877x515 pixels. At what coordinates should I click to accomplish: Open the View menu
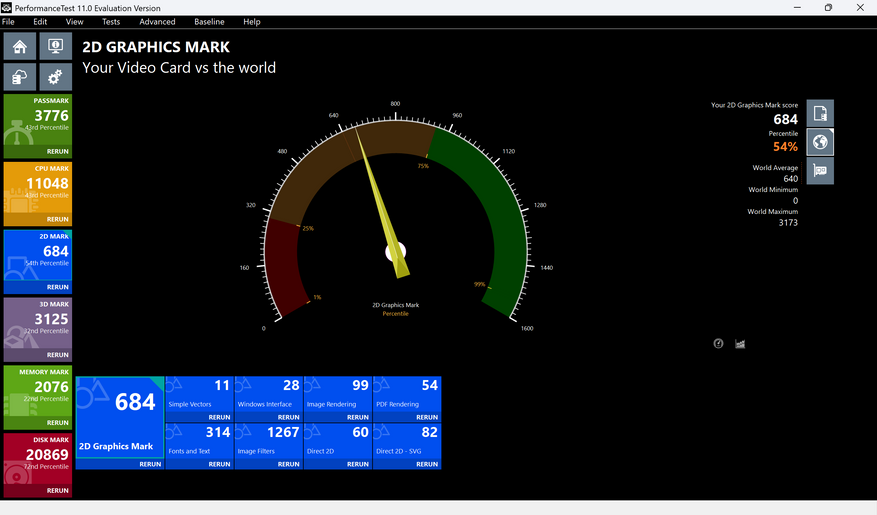74,22
